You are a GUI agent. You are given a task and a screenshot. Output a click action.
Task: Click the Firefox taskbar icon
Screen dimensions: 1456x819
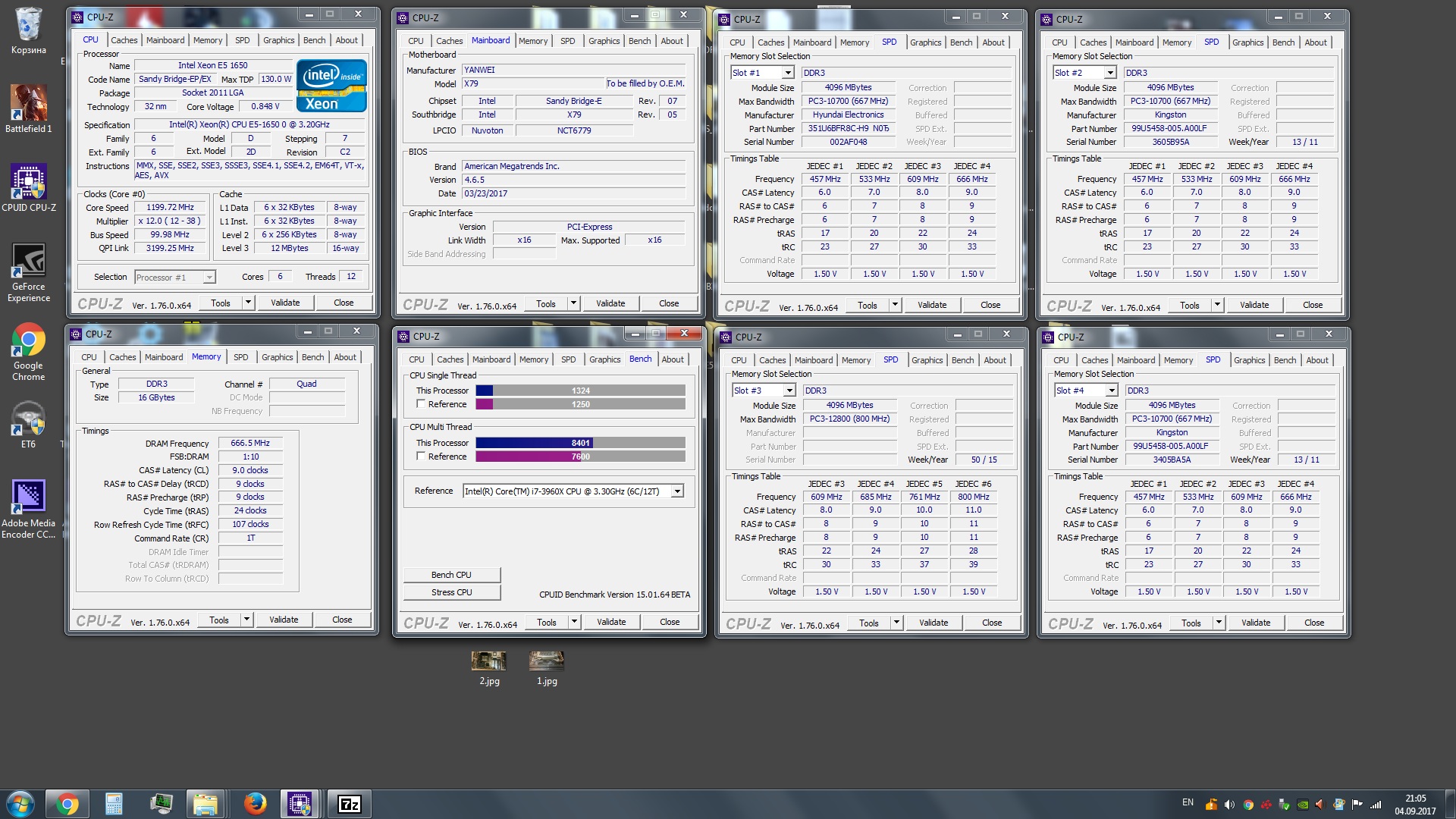255,803
